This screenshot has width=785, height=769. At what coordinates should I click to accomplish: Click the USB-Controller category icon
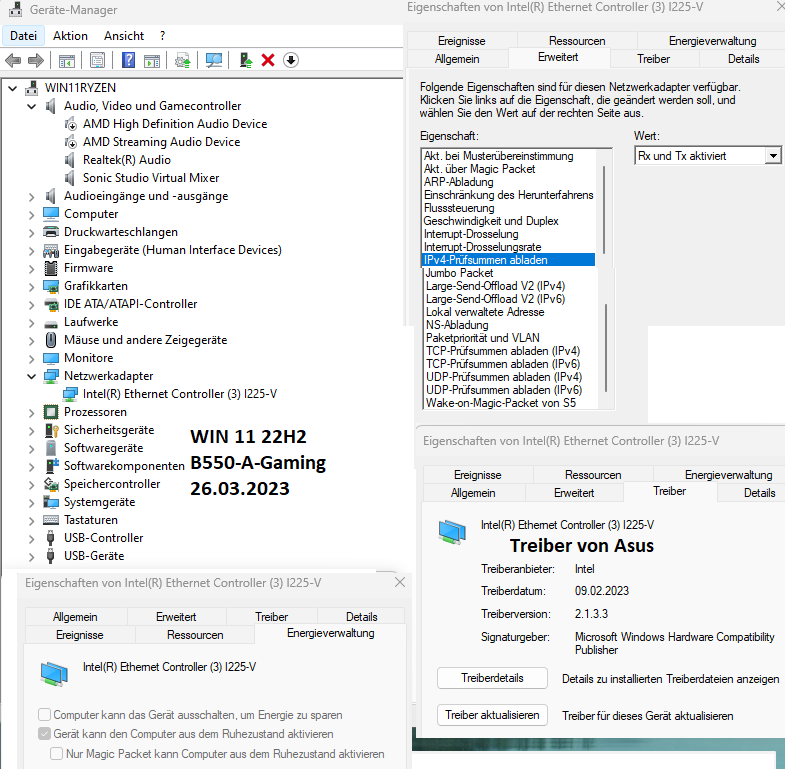(x=50, y=538)
